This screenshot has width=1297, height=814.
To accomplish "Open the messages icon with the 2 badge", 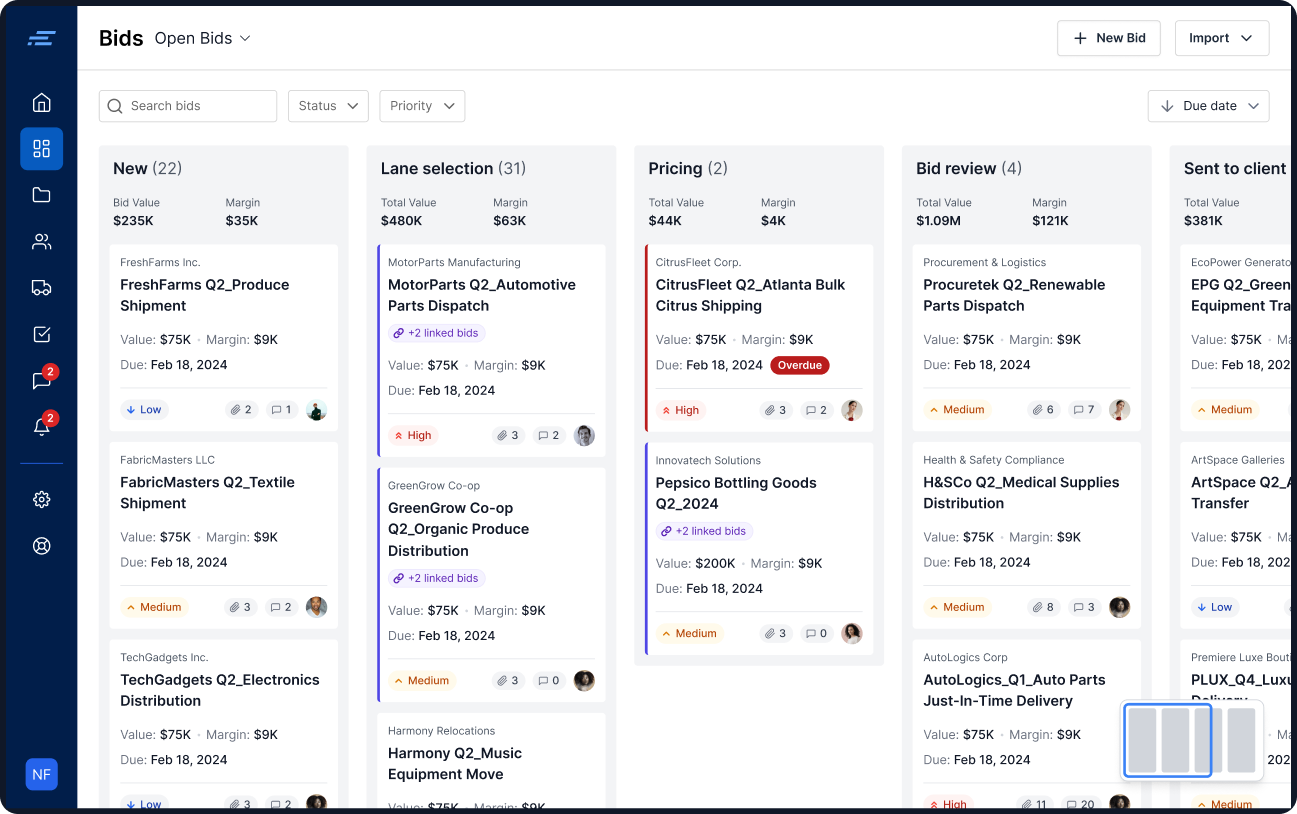I will 41,381.
